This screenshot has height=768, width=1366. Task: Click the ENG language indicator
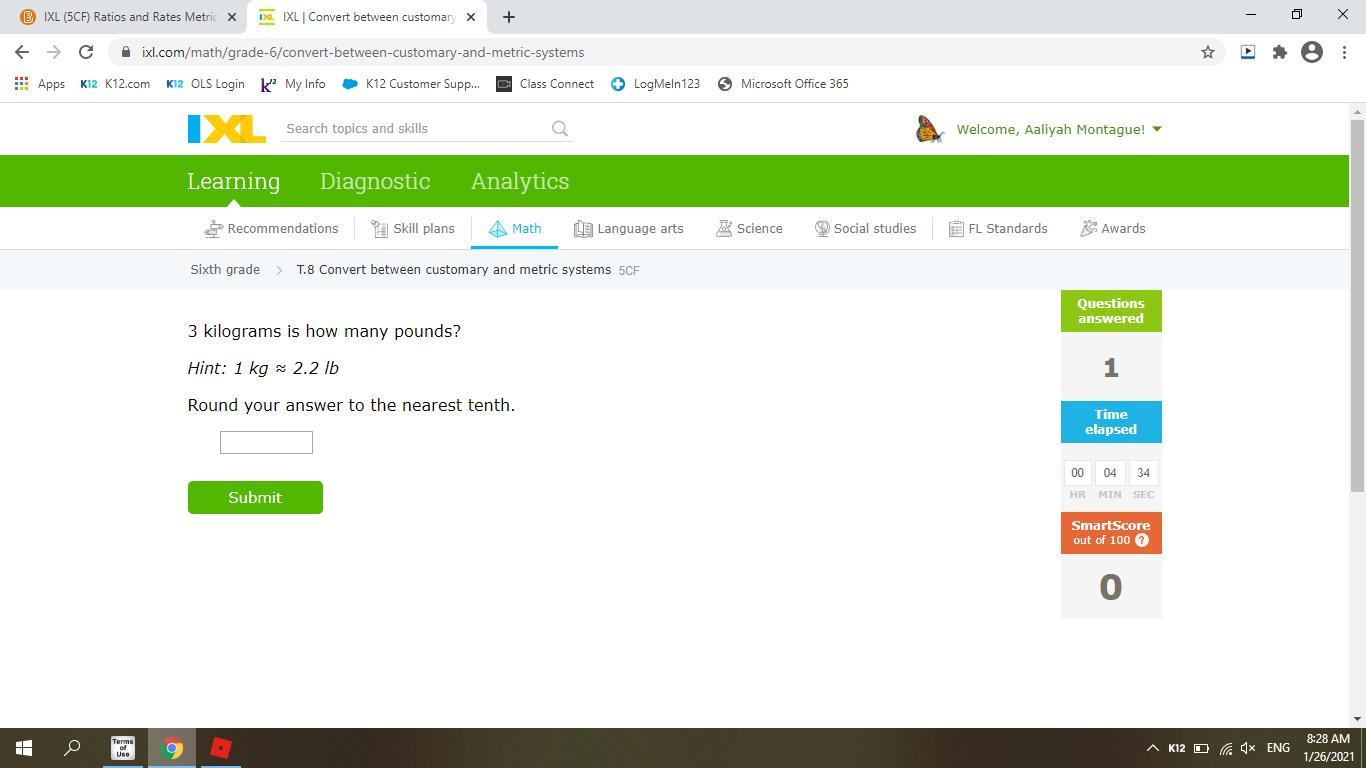click(x=1278, y=748)
